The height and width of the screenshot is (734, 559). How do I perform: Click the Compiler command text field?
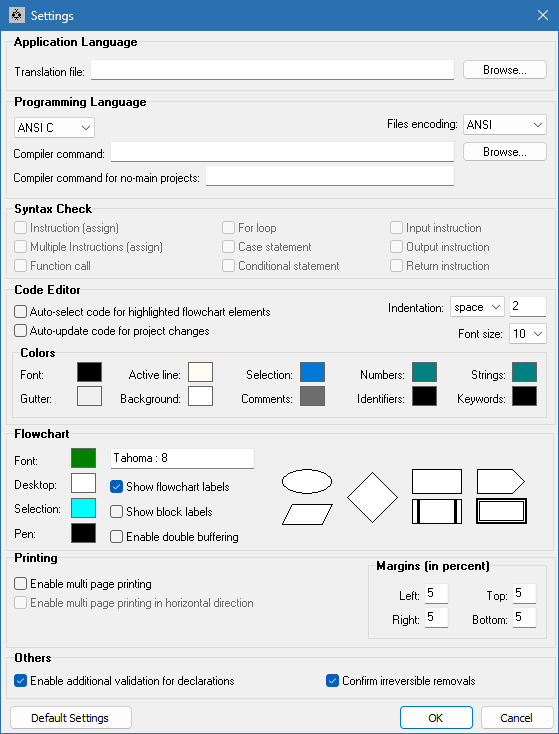coord(282,152)
